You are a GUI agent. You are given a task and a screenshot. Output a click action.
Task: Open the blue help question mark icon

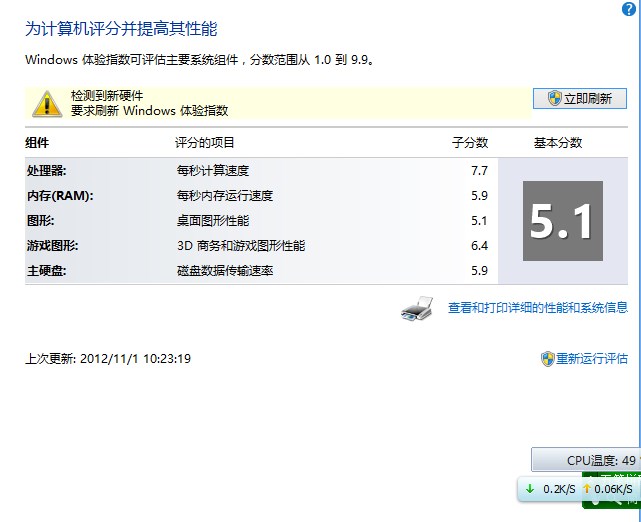(629, 9)
